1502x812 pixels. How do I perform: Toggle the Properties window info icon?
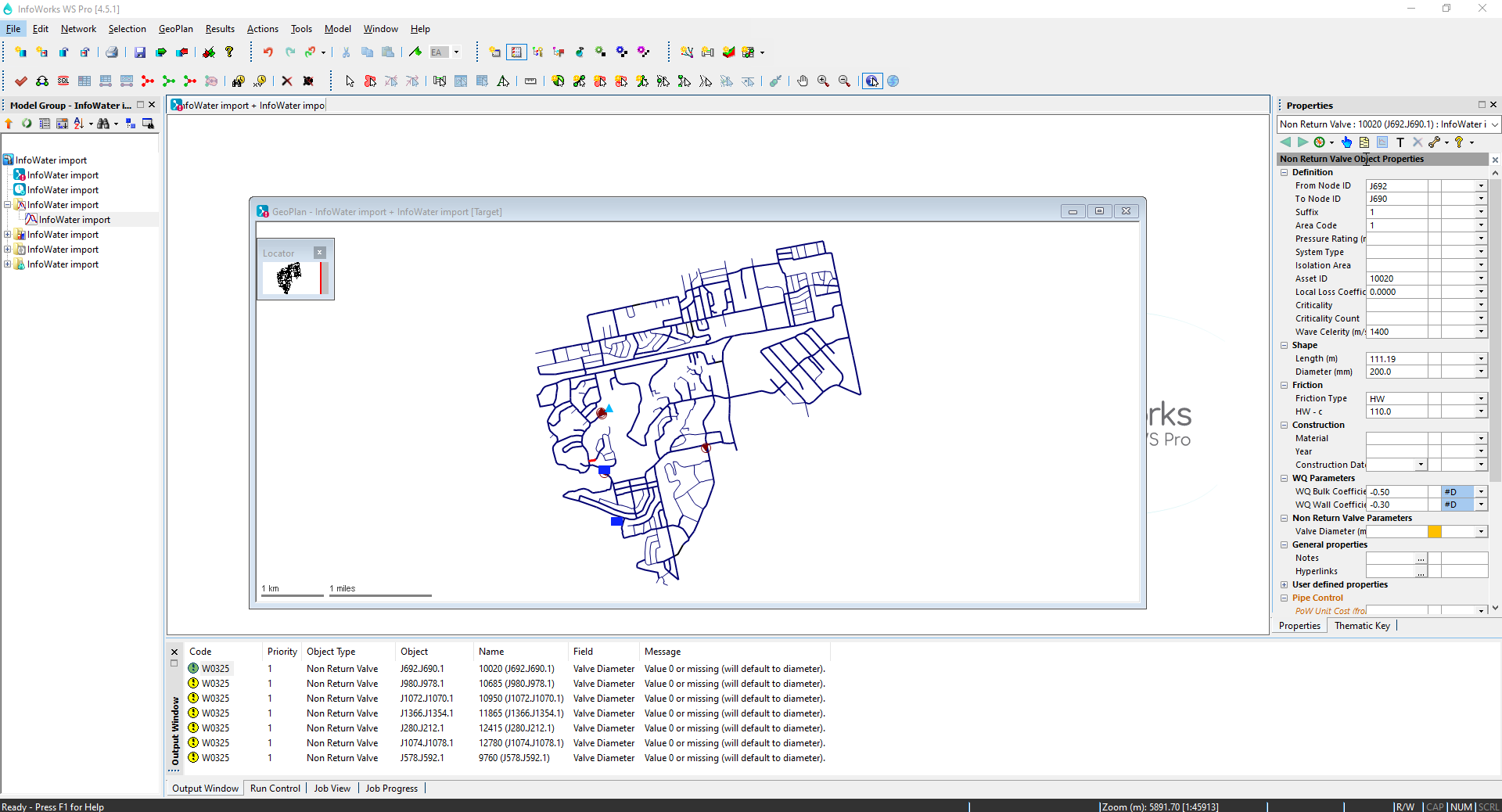(873, 81)
